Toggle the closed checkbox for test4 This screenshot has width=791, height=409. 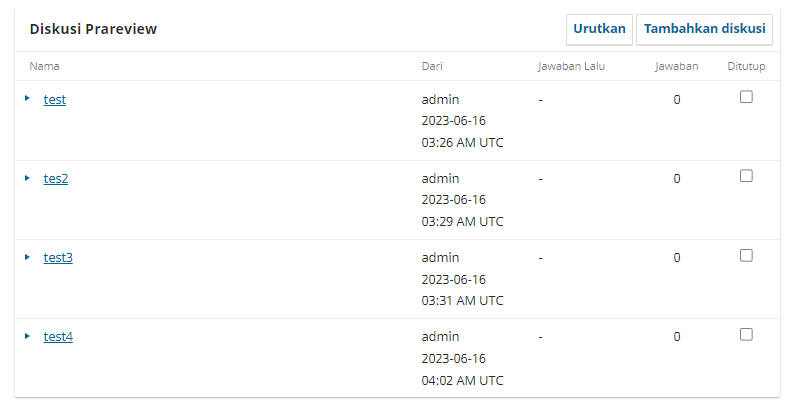coord(746,334)
